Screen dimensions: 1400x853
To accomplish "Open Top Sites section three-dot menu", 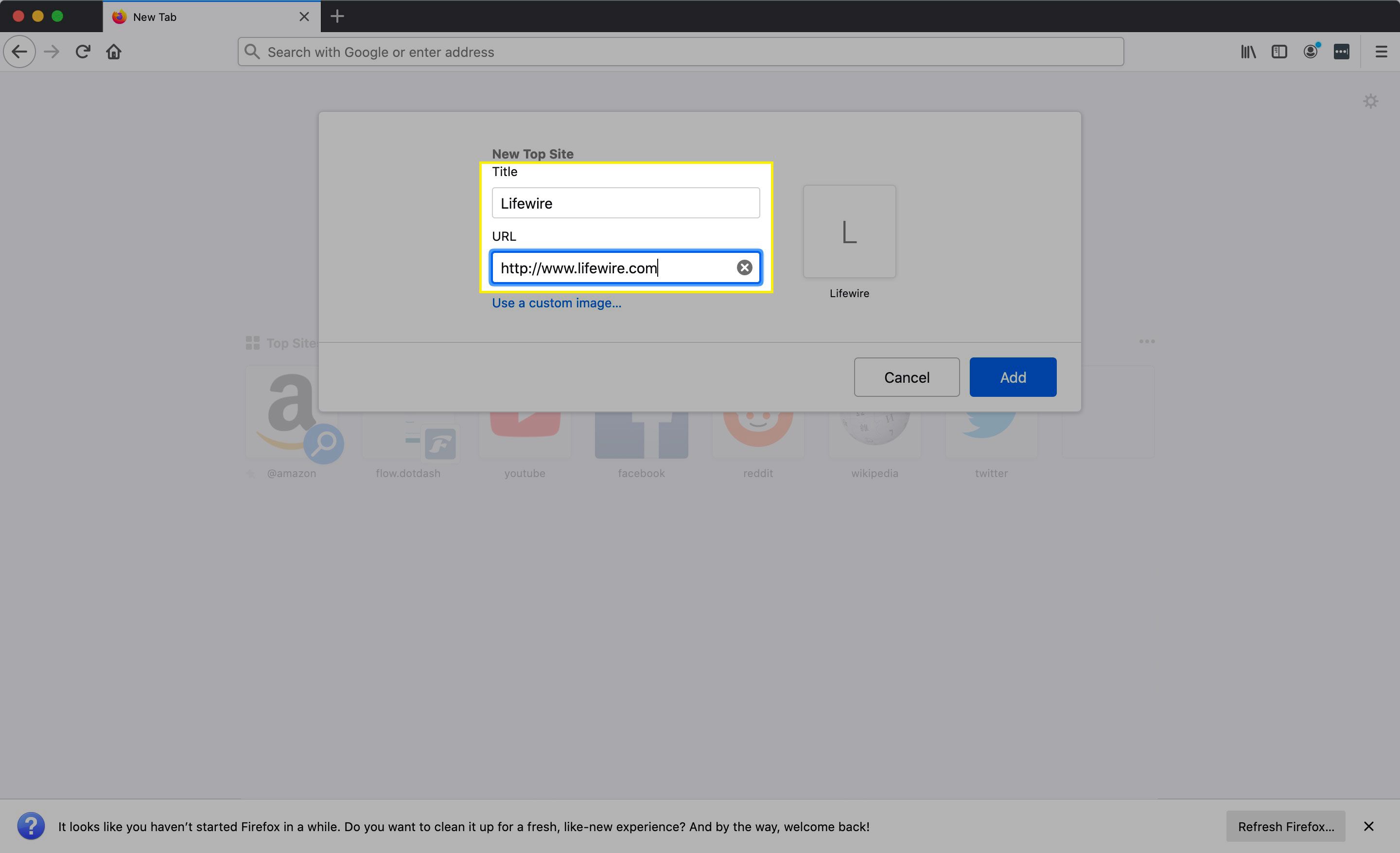I will pos(1147,341).
